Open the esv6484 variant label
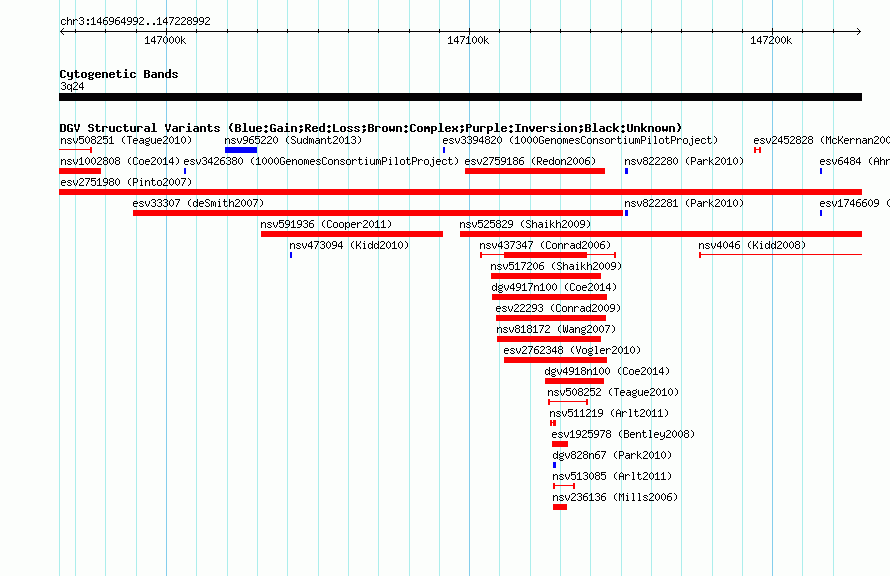890x576 pixels. click(x=854, y=161)
